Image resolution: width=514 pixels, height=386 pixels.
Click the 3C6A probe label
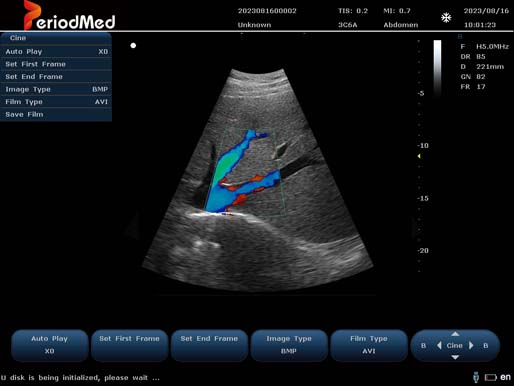348,25
